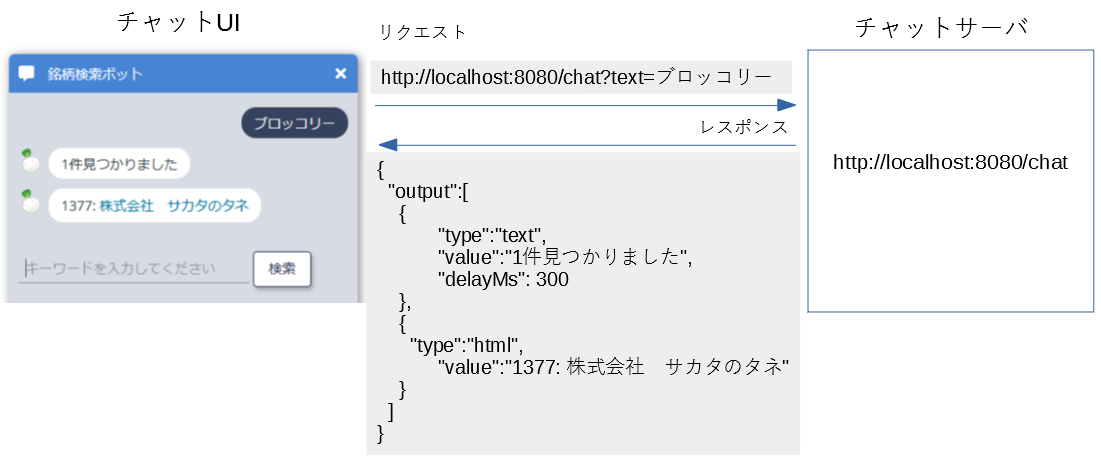Select the 1件見つかりました reply bubble
1101x463 pixels.
click(x=119, y=164)
